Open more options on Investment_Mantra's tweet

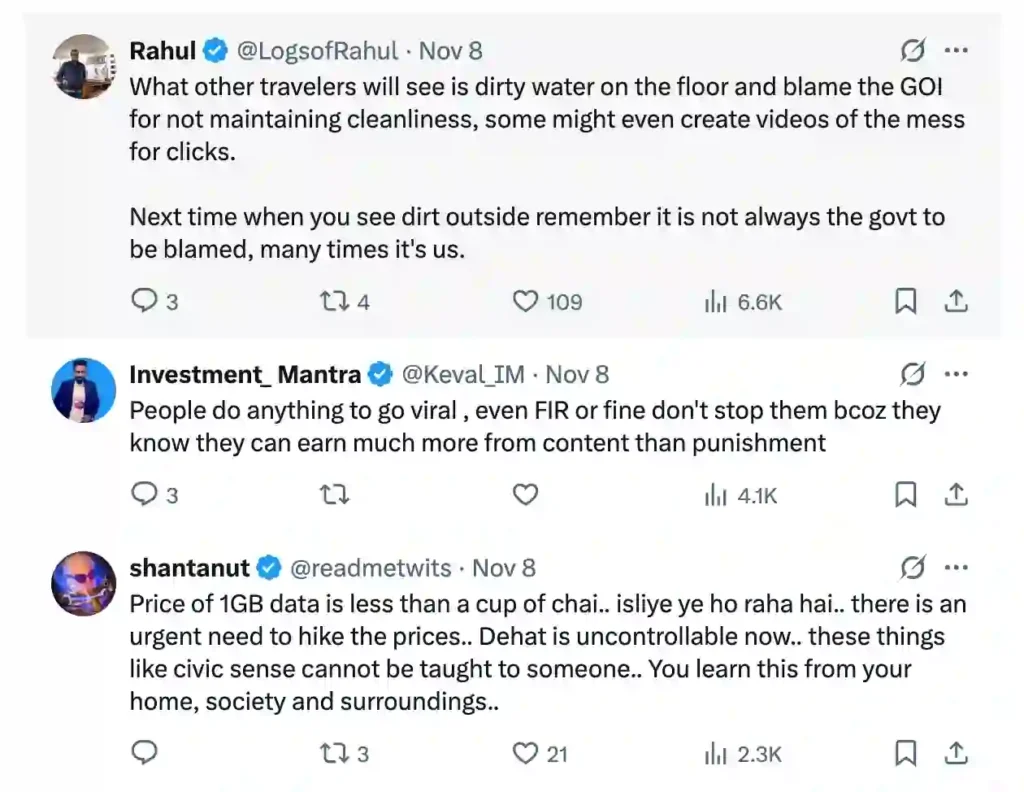click(x=955, y=375)
